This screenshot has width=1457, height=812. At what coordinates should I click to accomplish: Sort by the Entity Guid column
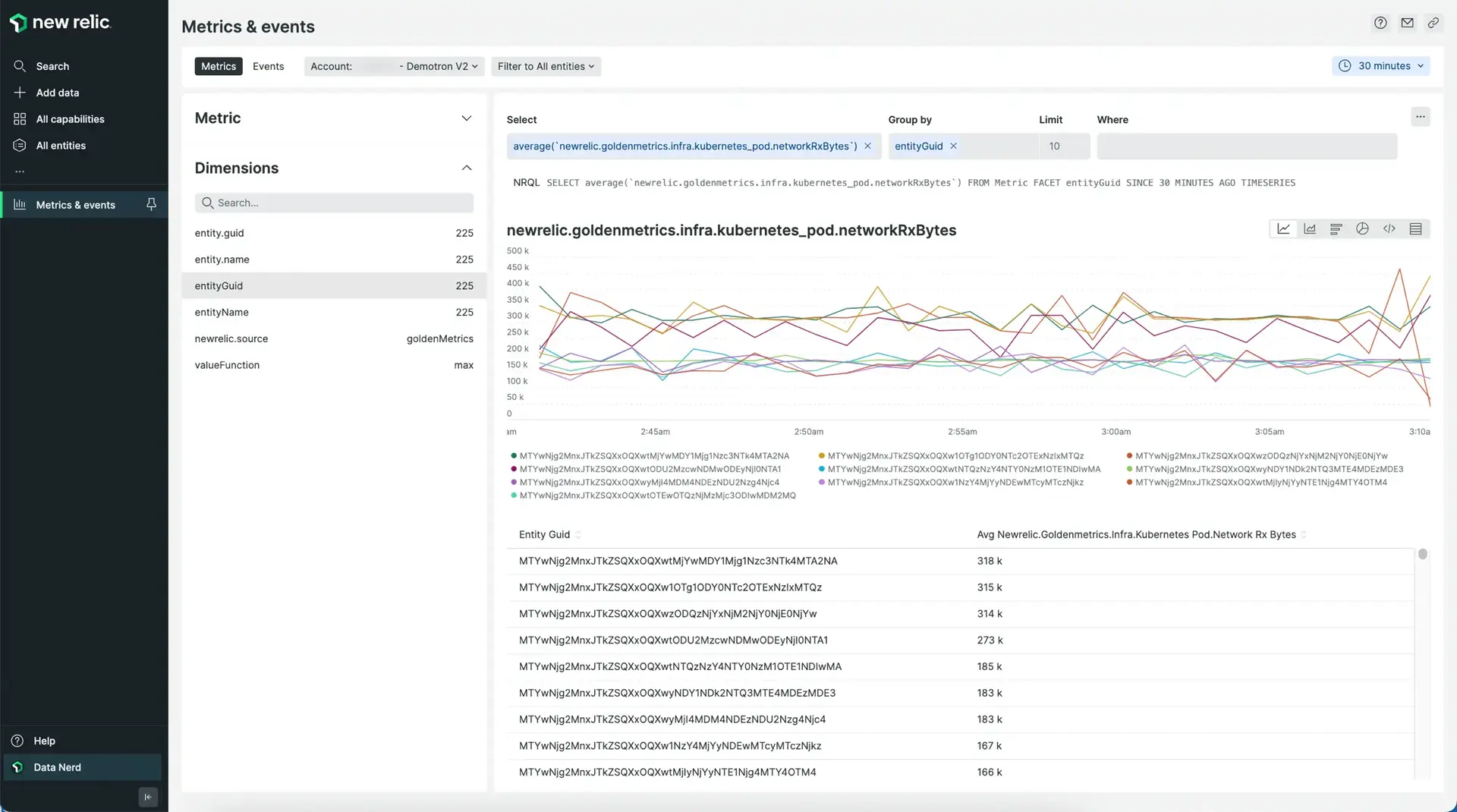(x=549, y=534)
